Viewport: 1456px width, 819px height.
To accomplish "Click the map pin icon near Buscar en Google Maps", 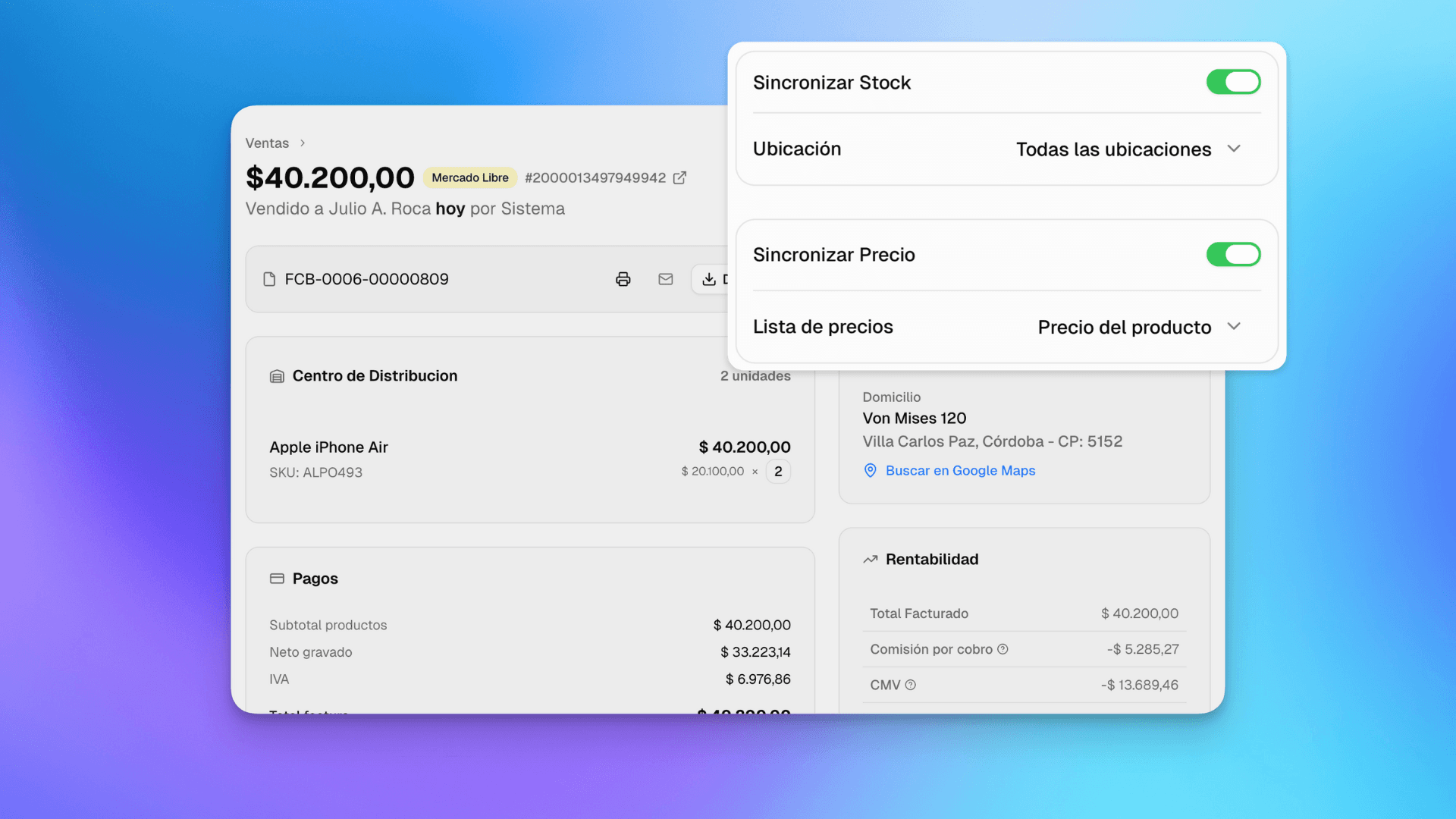I will point(870,470).
